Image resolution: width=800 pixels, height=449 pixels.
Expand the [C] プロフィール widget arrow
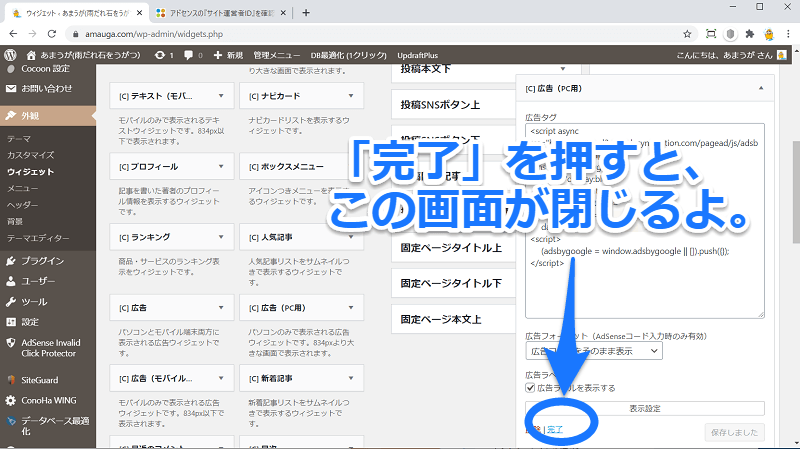pos(220,166)
